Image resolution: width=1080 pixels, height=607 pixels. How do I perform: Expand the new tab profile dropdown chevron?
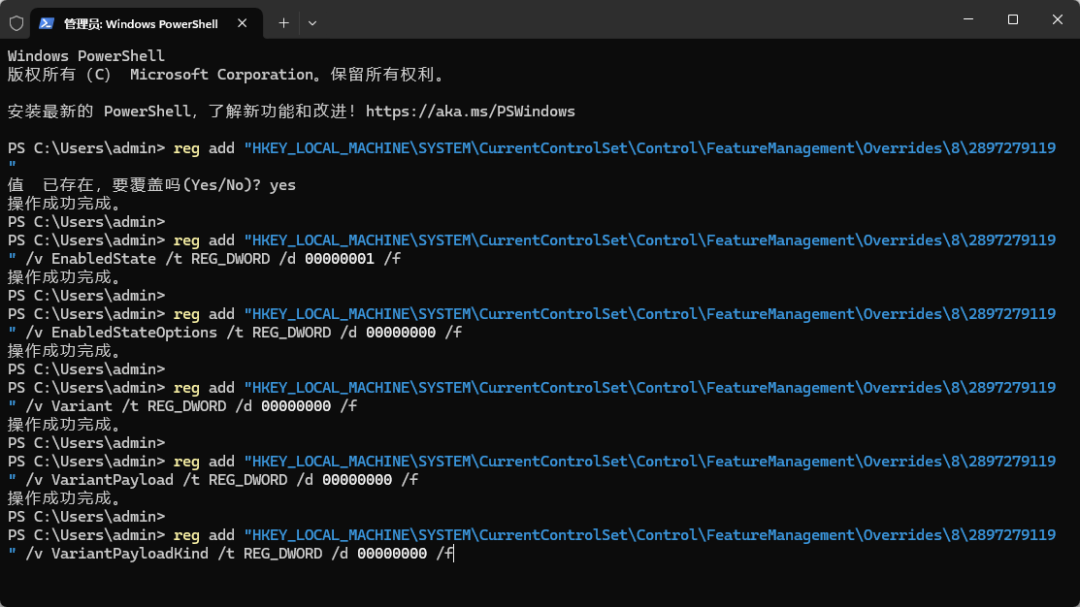click(x=312, y=22)
